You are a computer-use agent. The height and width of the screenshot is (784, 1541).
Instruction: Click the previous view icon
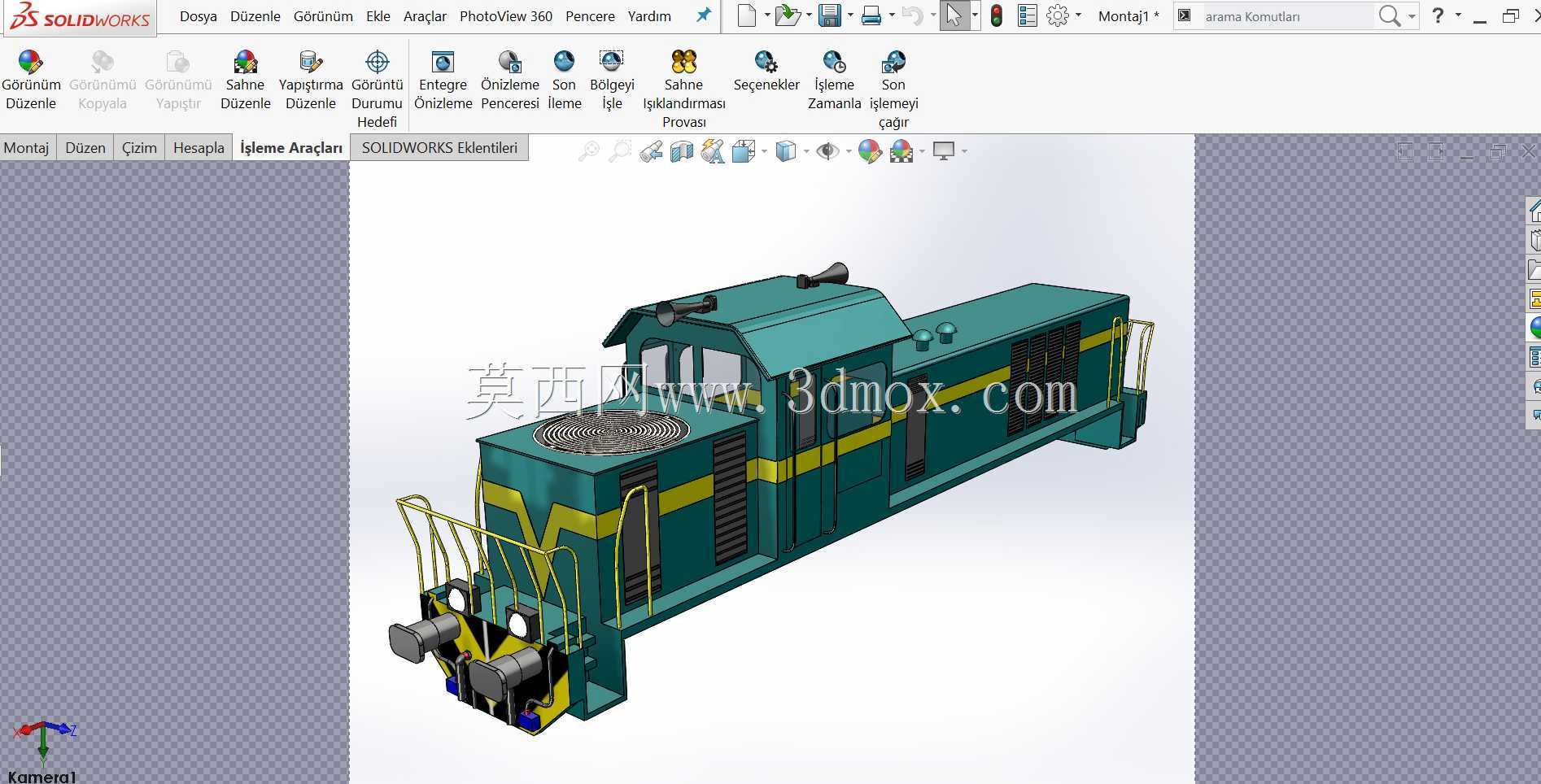[651, 151]
